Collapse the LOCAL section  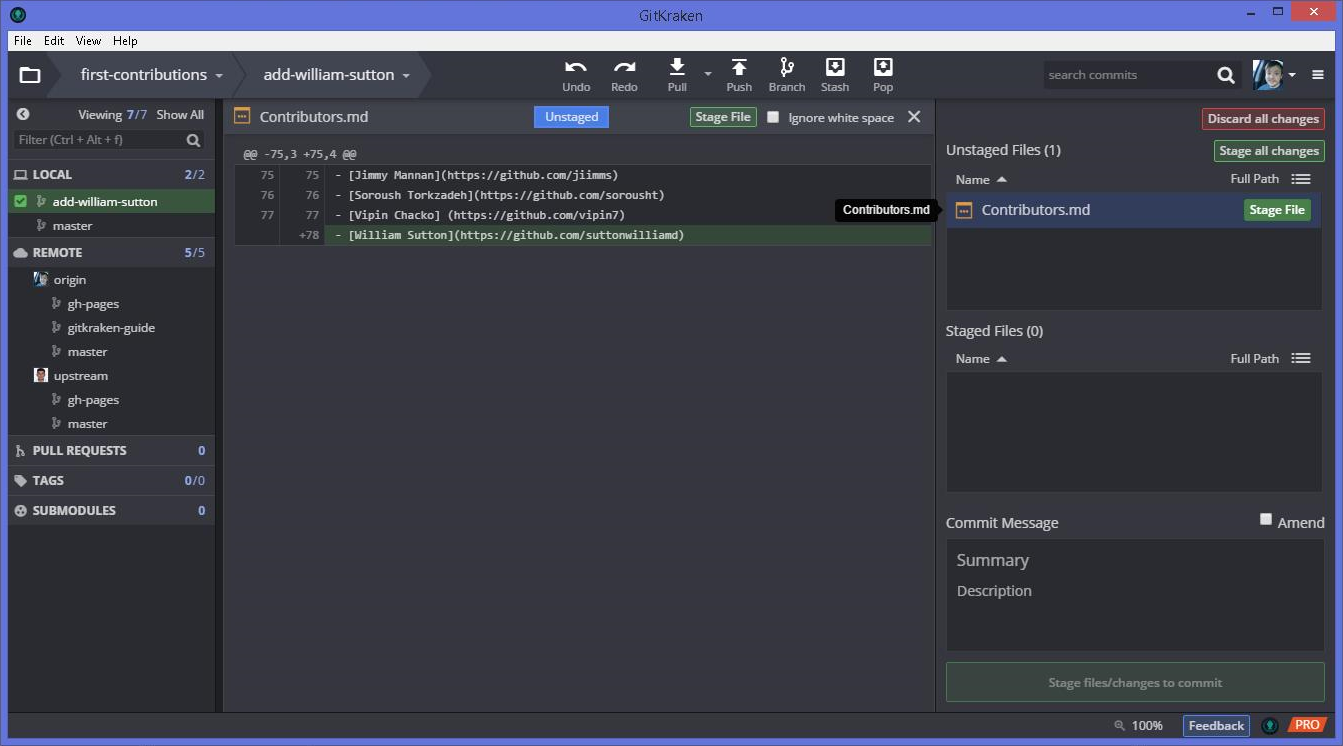click(x=111, y=174)
